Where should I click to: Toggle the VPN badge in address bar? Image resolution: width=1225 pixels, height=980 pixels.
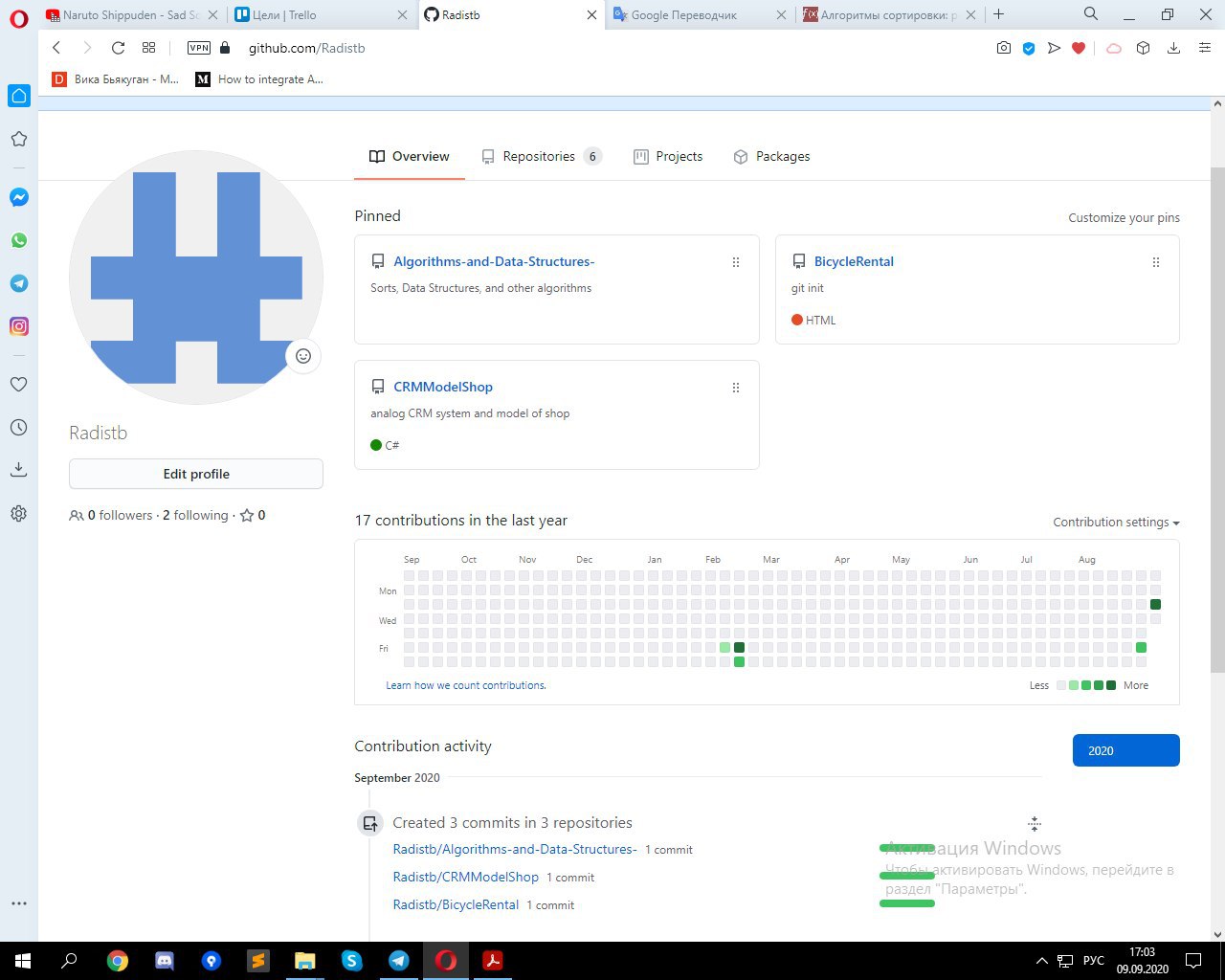click(199, 48)
